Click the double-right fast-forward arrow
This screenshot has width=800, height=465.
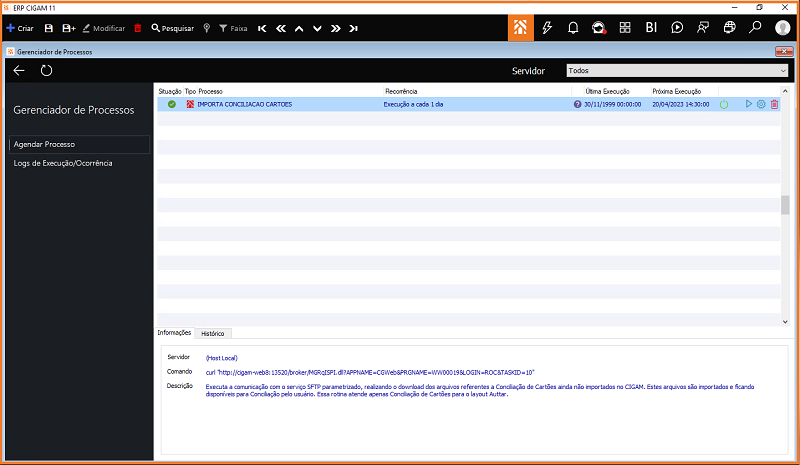click(335, 29)
